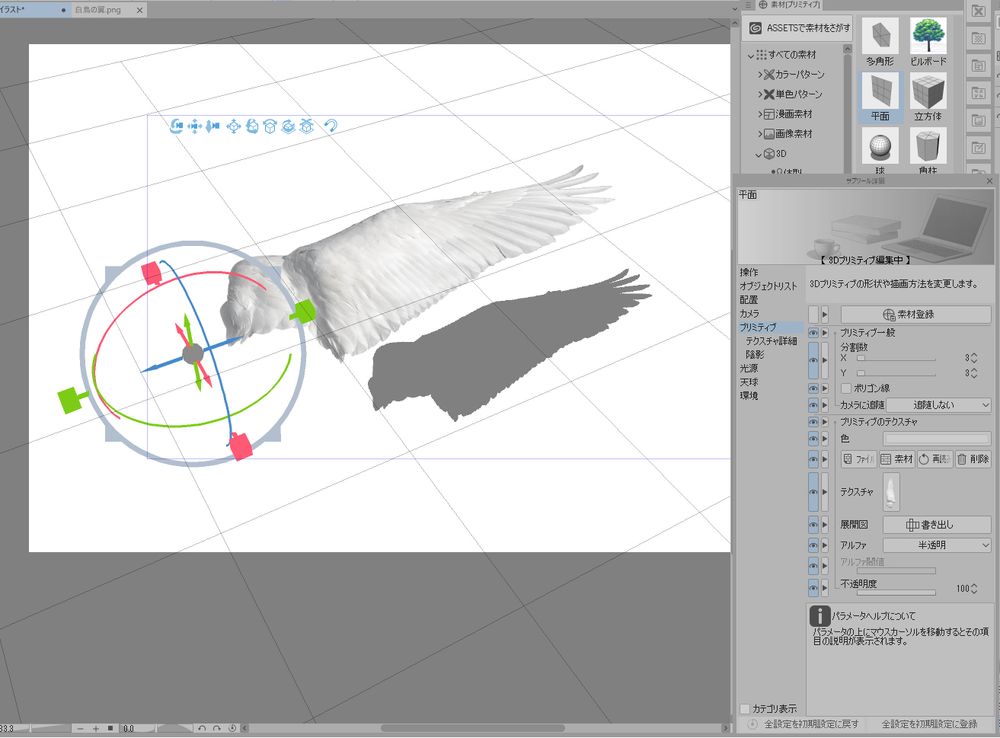This screenshot has width=1000, height=738.
Task: Click the reset rotation arrow icon above the wing
Action: pos(330,126)
